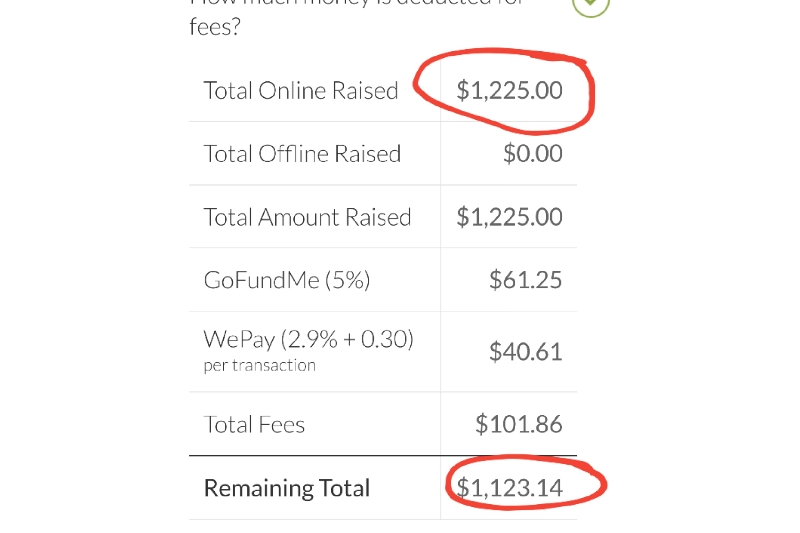Click the $101.86 total fees value
Screen dimensions: 800x533
tap(519, 424)
